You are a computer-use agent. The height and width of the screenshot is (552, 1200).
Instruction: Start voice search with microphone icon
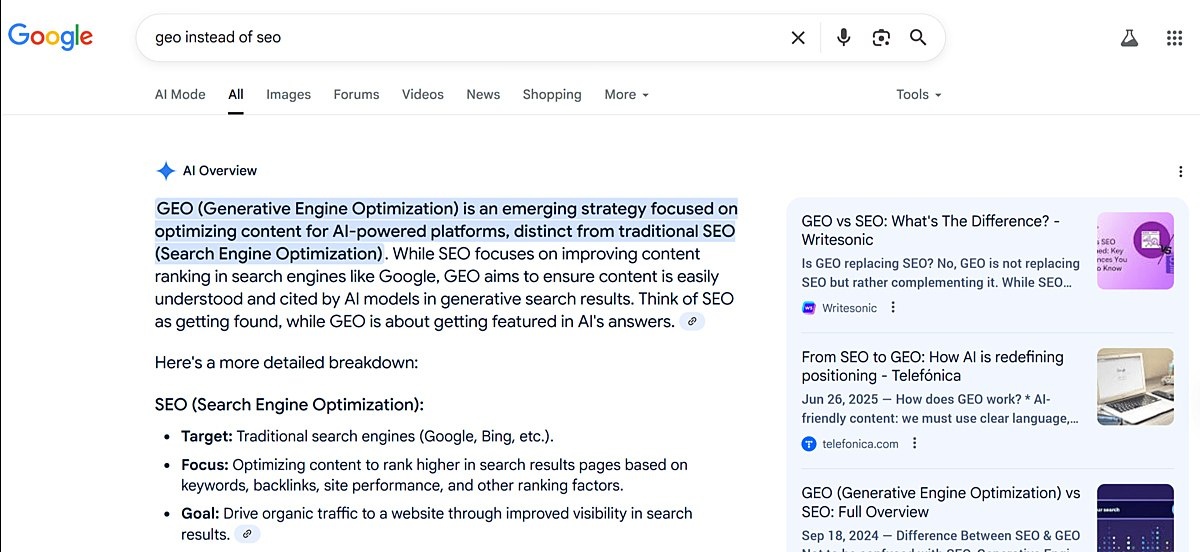coord(844,38)
